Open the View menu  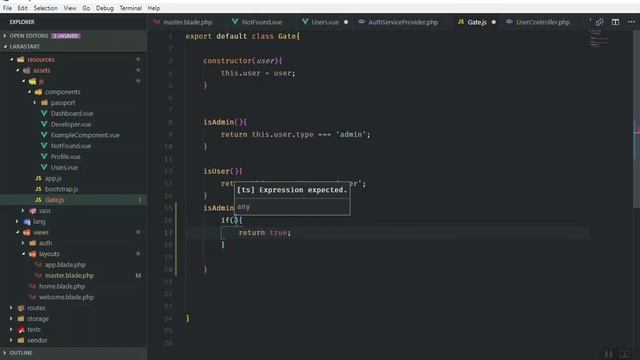tap(70, 8)
